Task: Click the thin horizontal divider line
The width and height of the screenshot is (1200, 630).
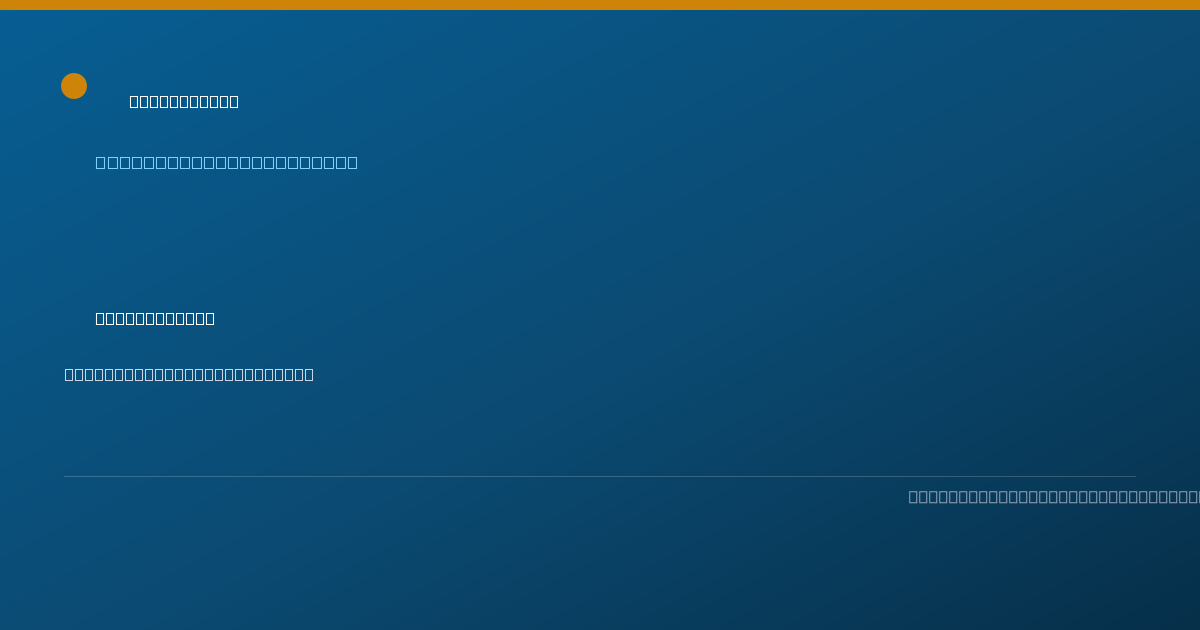Action: click(600, 476)
